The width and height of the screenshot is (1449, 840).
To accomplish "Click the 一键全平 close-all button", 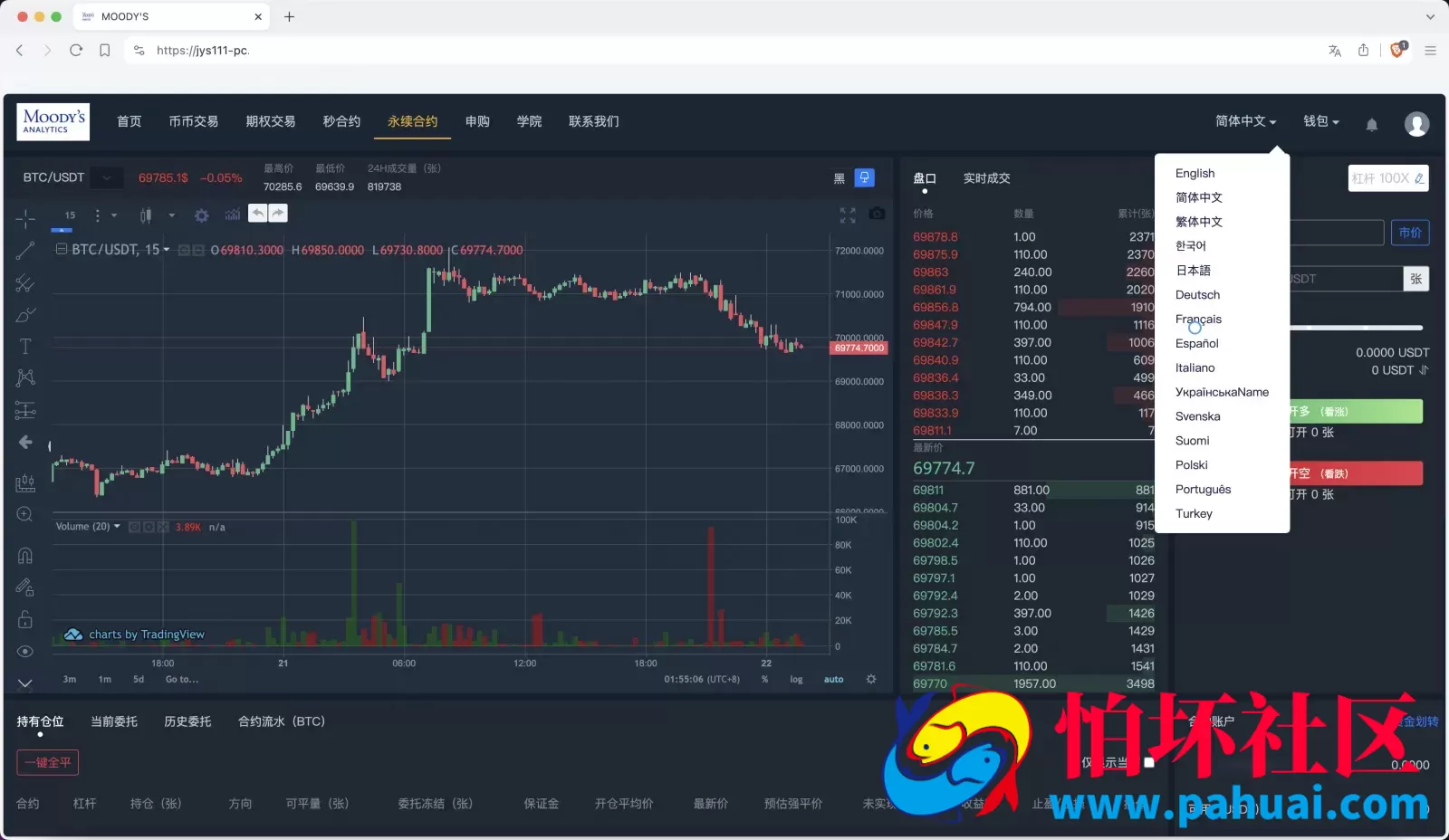I will point(47,762).
